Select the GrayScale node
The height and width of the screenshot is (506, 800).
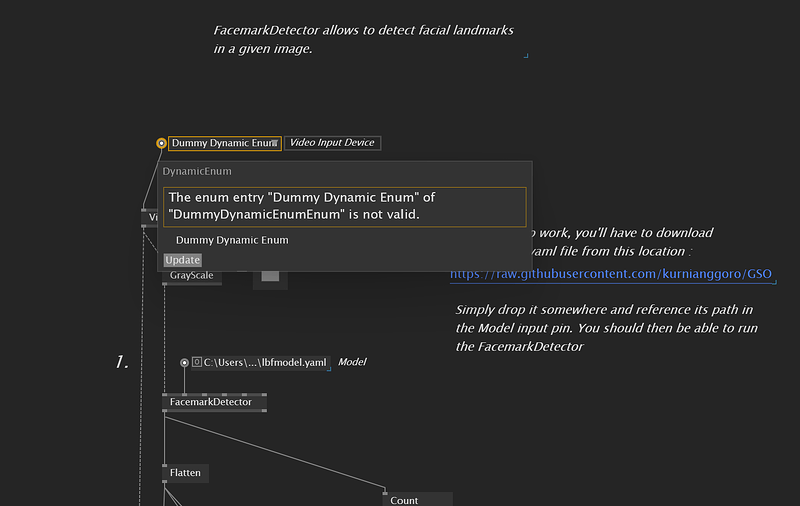coord(191,275)
